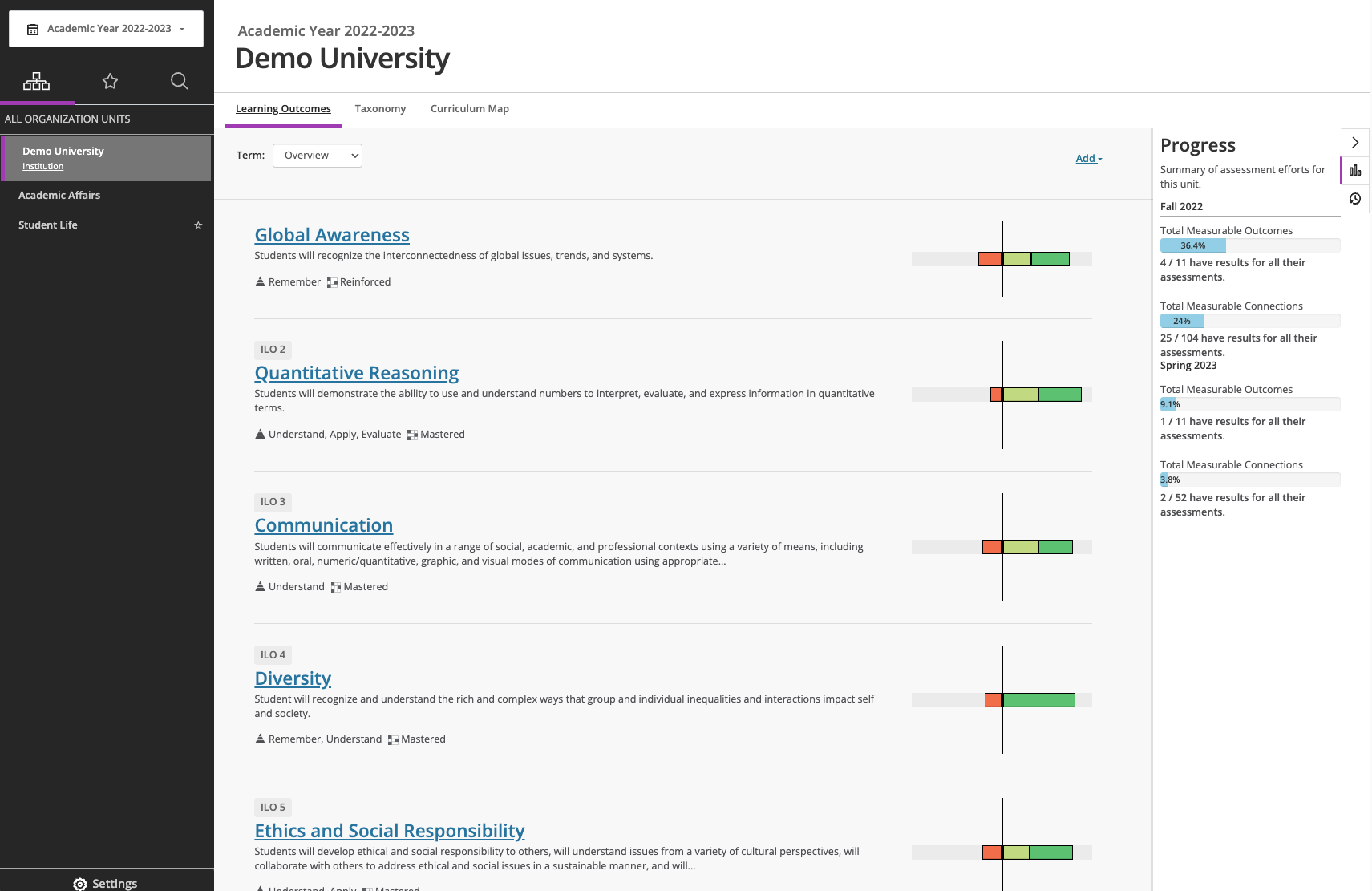Screen dimensions: 1372x891
Task: Open the search magnifier in sidebar
Action: point(180,81)
